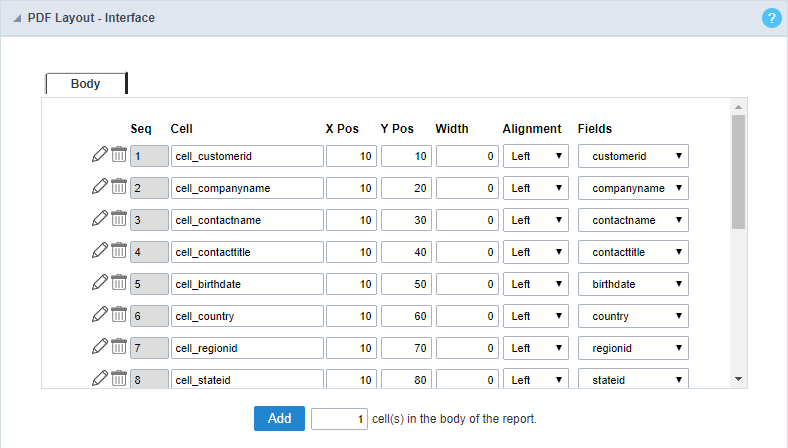Open Alignment dropdown for cell_birthdate row
The height and width of the screenshot is (448, 788).
536,284
